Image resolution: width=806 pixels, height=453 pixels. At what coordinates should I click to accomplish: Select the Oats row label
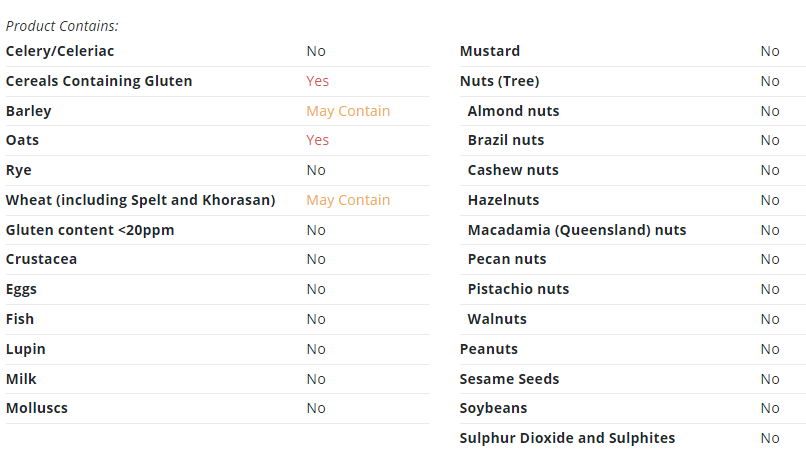(x=22, y=140)
